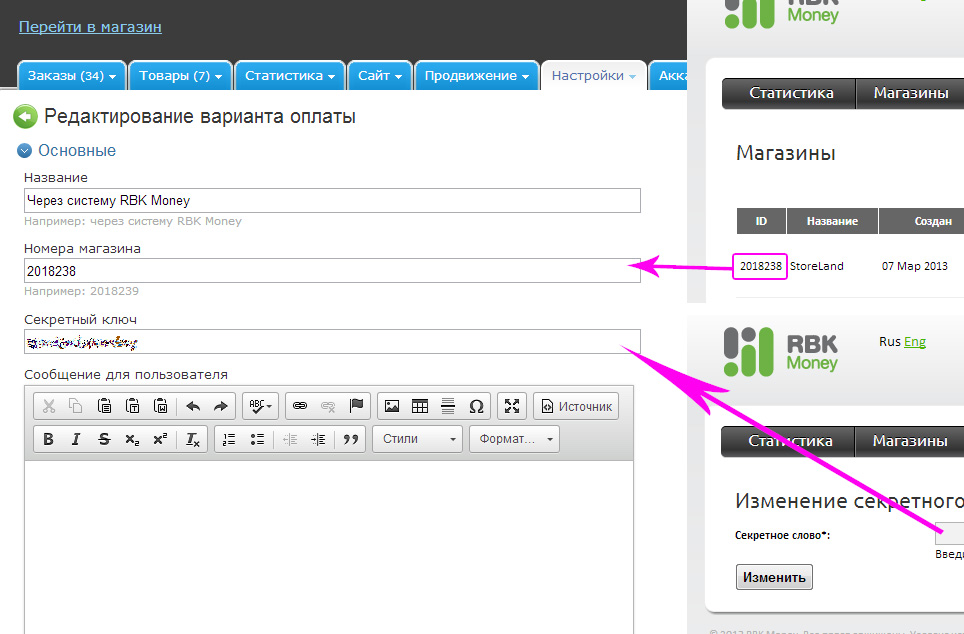Increase indent in the editor
964x634 pixels.
318,439
